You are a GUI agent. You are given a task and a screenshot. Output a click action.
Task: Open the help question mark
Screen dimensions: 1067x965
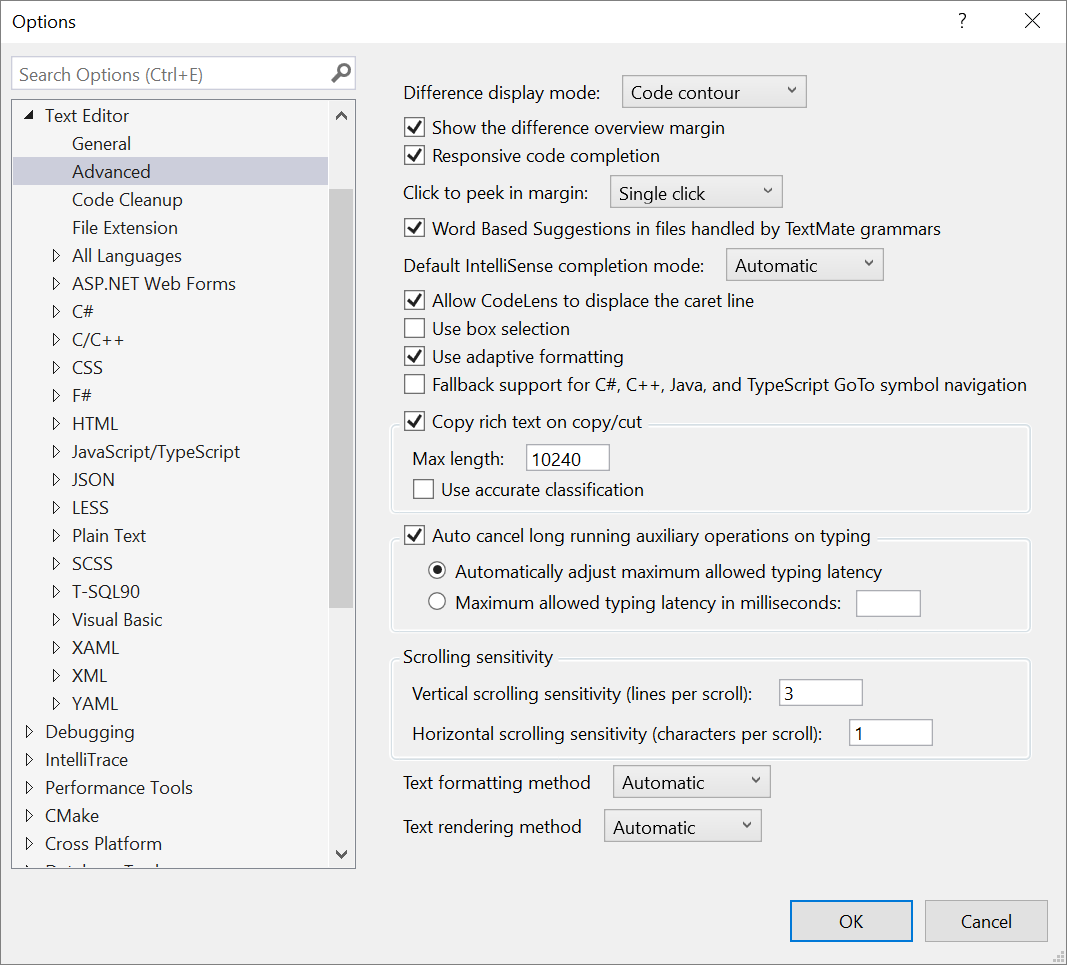click(x=962, y=21)
